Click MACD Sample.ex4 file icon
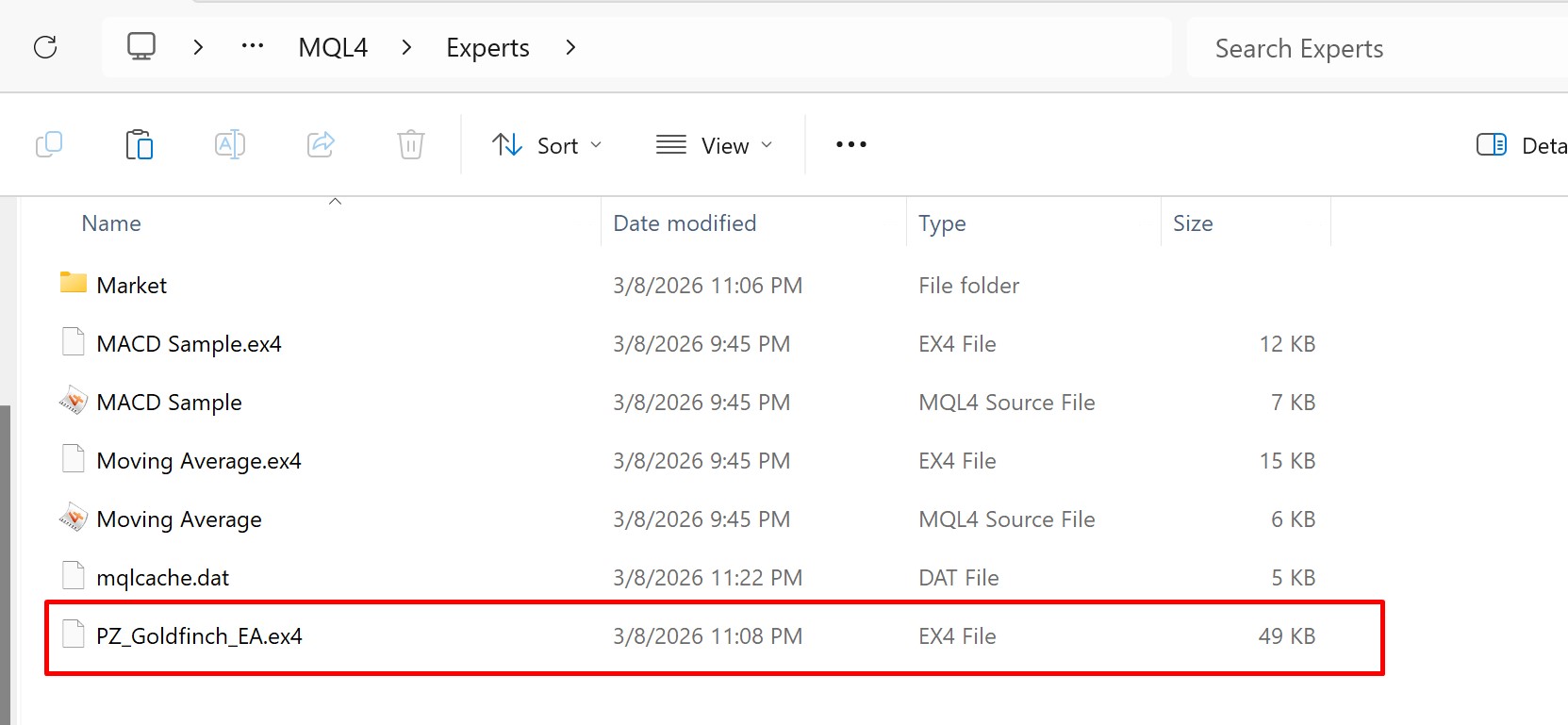Viewport: 1568px width, 725px height. click(x=74, y=341)
